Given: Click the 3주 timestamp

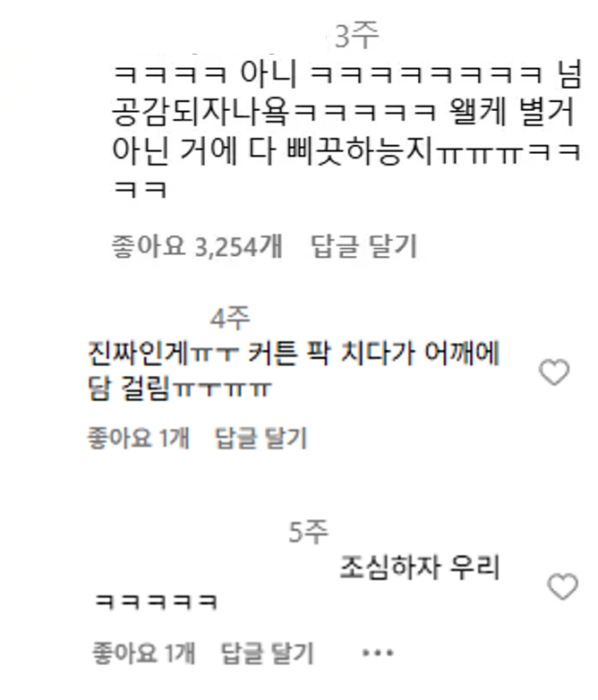Looking at the screenshot, I should (x=357, y=36).
